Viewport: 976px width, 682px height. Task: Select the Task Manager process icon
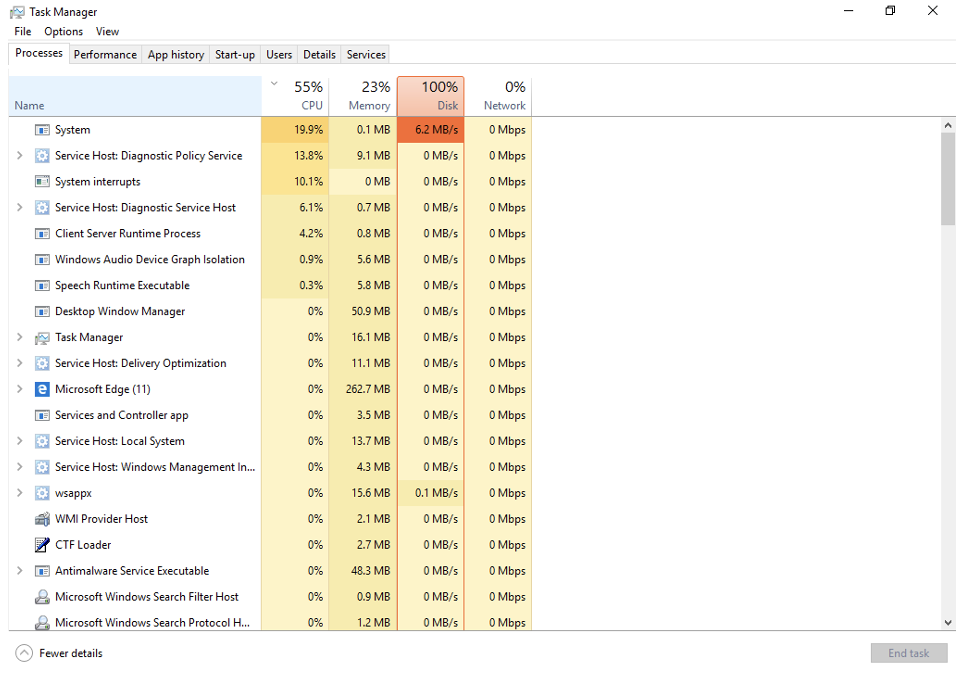pyautogui.click(x=42, y=337)
